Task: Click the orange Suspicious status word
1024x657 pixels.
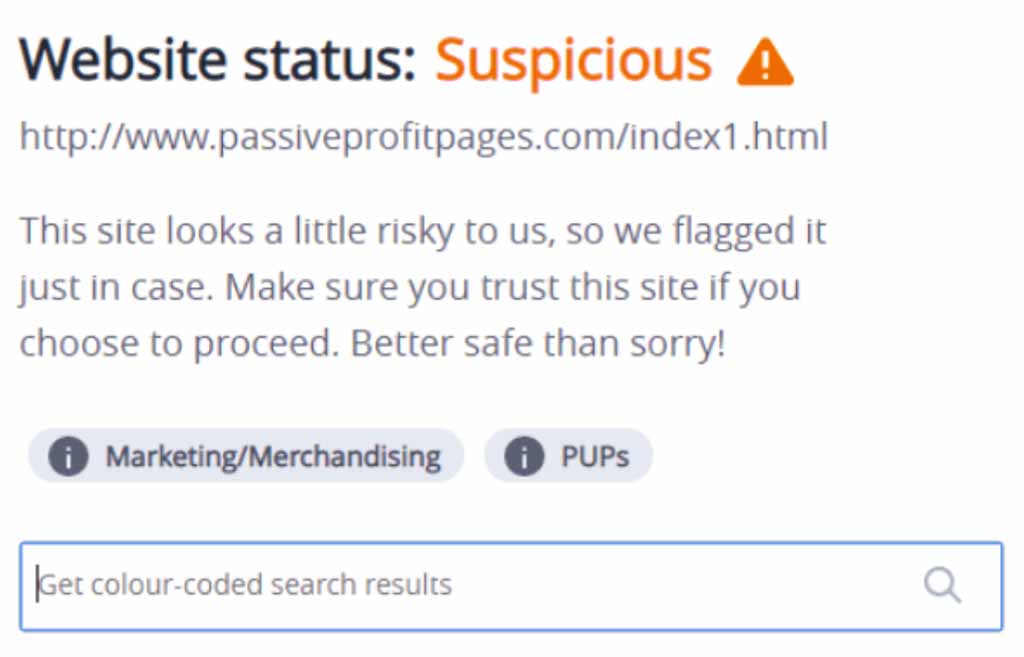Action: 573,61
